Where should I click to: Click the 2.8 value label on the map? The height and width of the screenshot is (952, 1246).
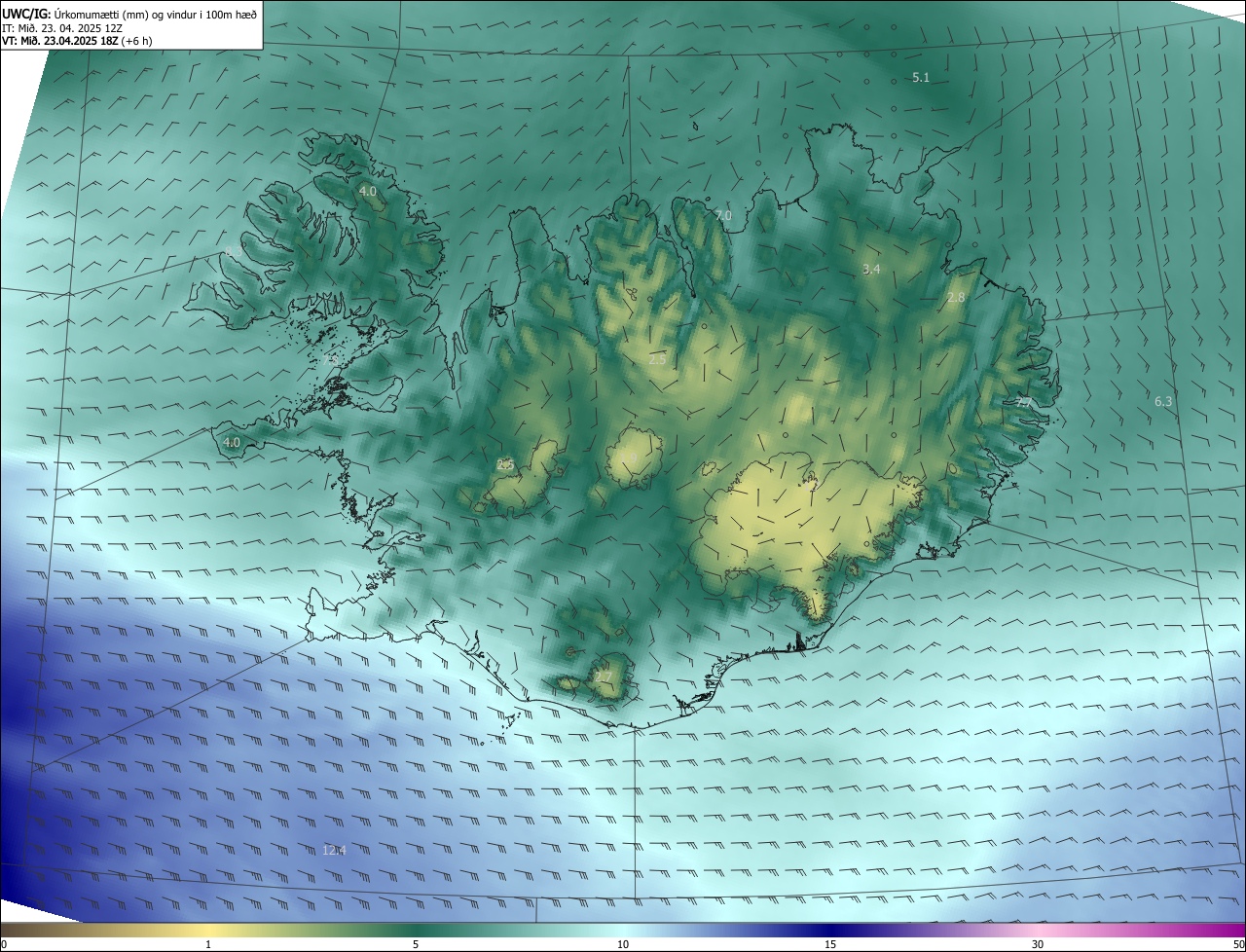pyautogui.click(x=956, y=297)
